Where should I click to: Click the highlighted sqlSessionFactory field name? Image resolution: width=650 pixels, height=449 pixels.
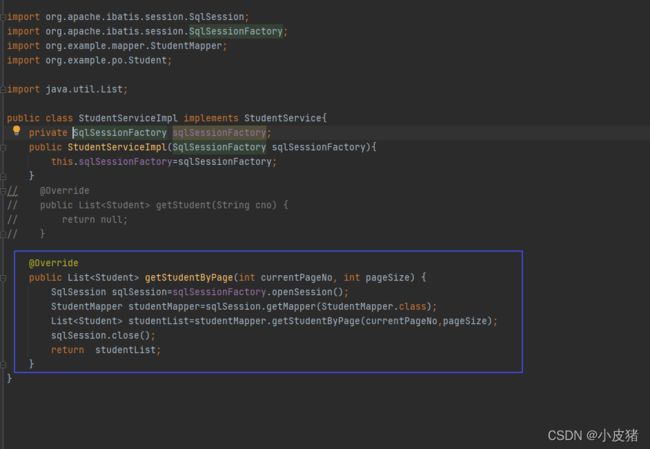219,133
